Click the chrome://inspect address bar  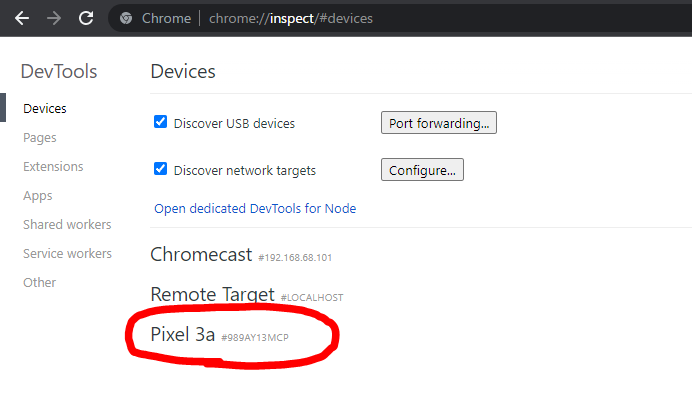tap(397, 18)
